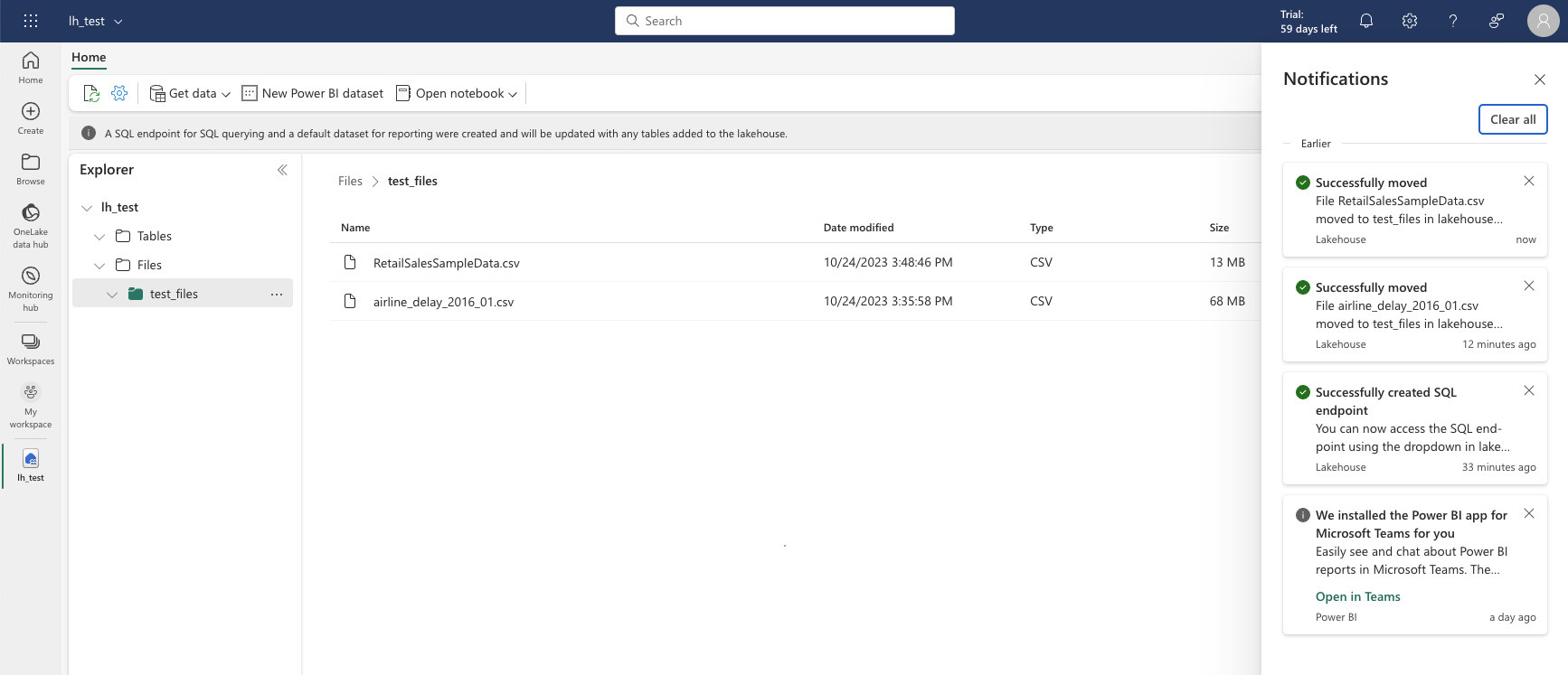Collapse the Explorer pane
Viewport: 1568px width, 675px height.
[x=282, y=170]
